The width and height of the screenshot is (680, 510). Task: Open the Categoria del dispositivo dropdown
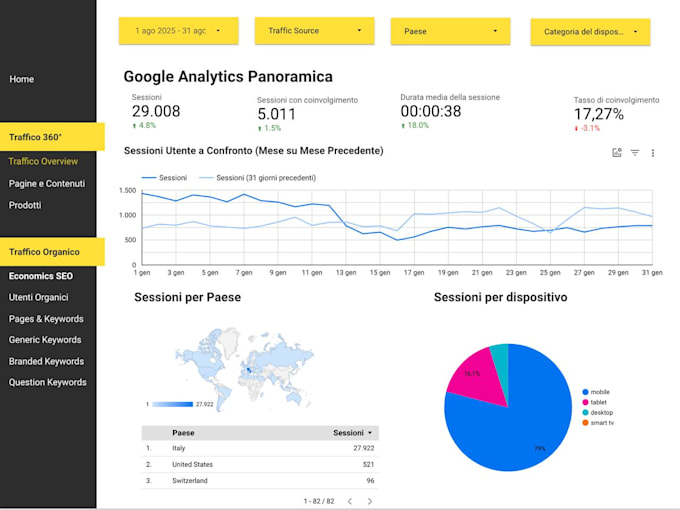[590, 32]
